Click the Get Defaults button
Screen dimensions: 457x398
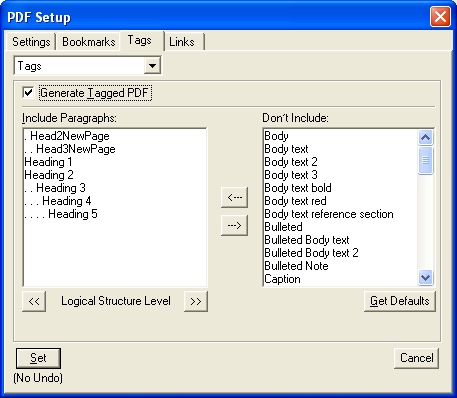pyautogui.click(x=400, y=301)
